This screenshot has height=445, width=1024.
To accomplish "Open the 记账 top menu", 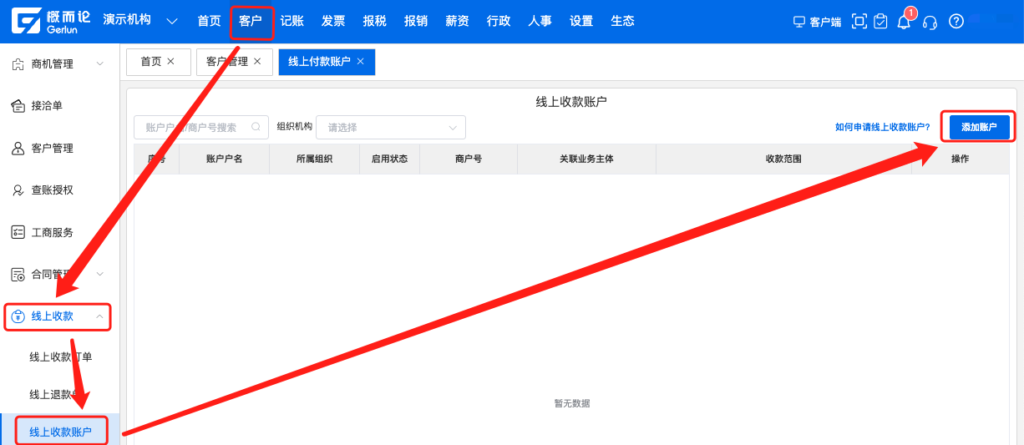I will click(292, 21).
